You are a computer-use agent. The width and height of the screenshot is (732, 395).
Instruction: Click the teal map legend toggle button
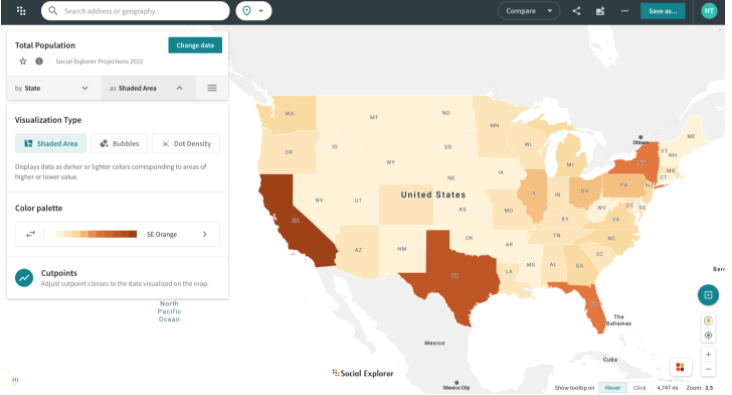coord(708,295)
